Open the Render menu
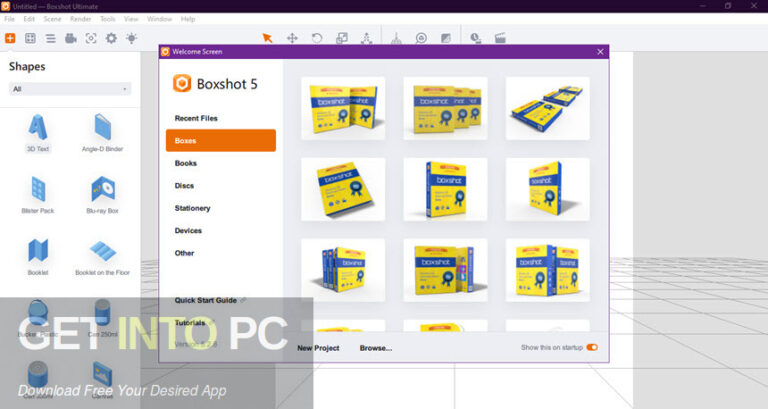This screenshot has height=409, width=768. coord(80,19)
